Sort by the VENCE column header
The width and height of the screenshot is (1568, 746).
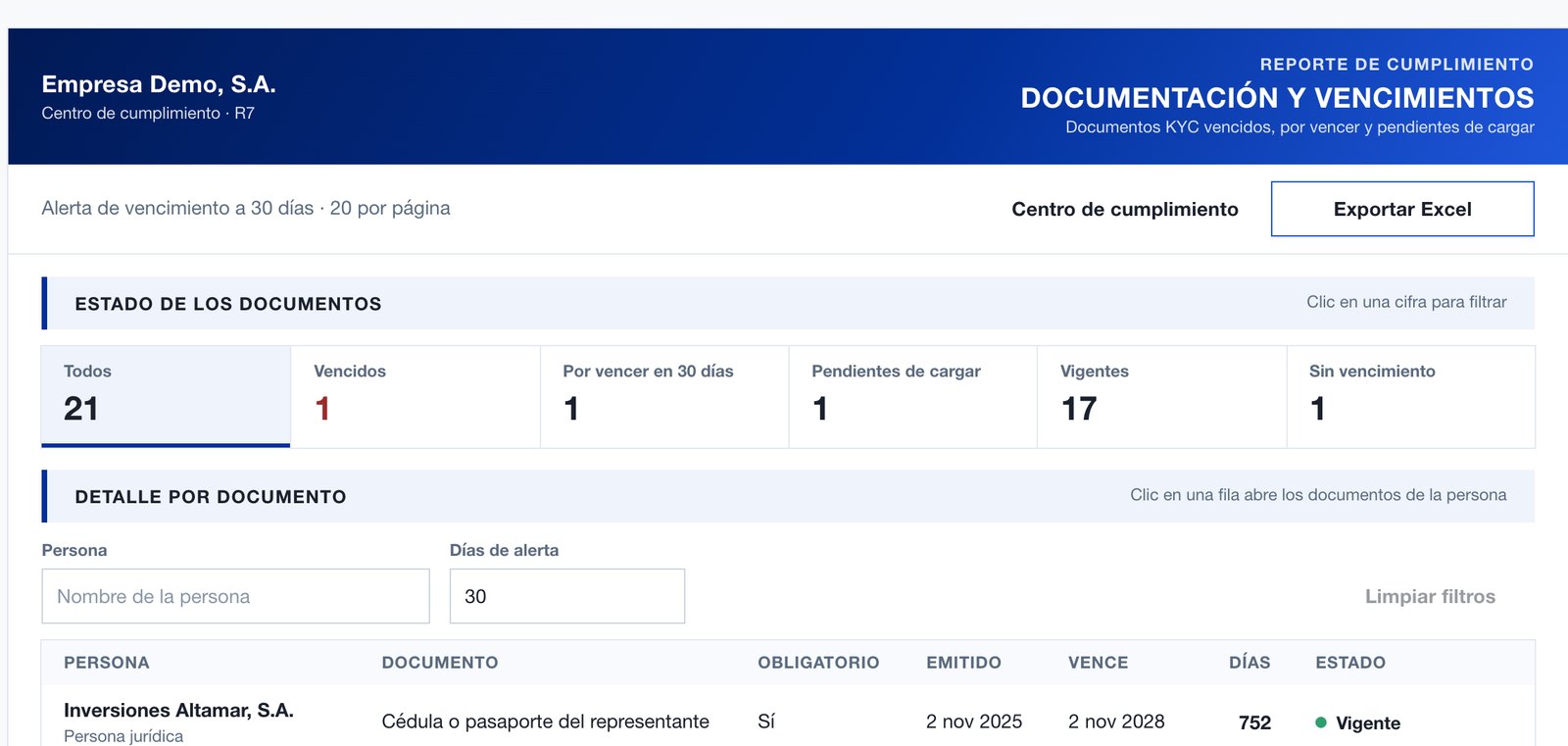[1098, 663]
